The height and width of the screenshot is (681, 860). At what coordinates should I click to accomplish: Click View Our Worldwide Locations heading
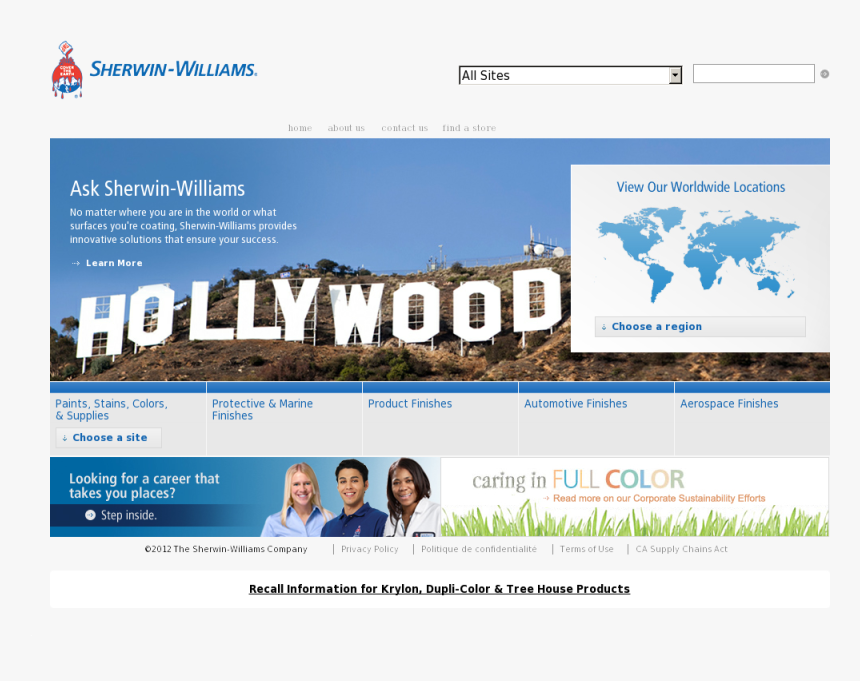(700, 187)
